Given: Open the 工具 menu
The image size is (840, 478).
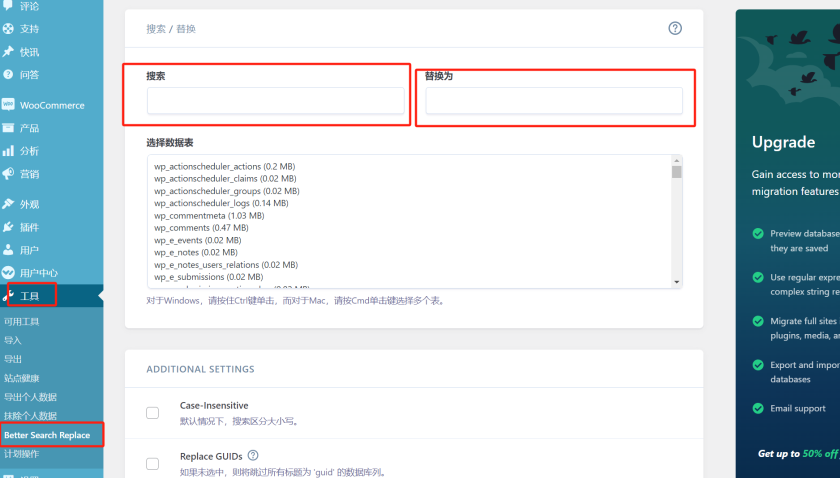Looking at the screenshot, I should tap(29, 296).
